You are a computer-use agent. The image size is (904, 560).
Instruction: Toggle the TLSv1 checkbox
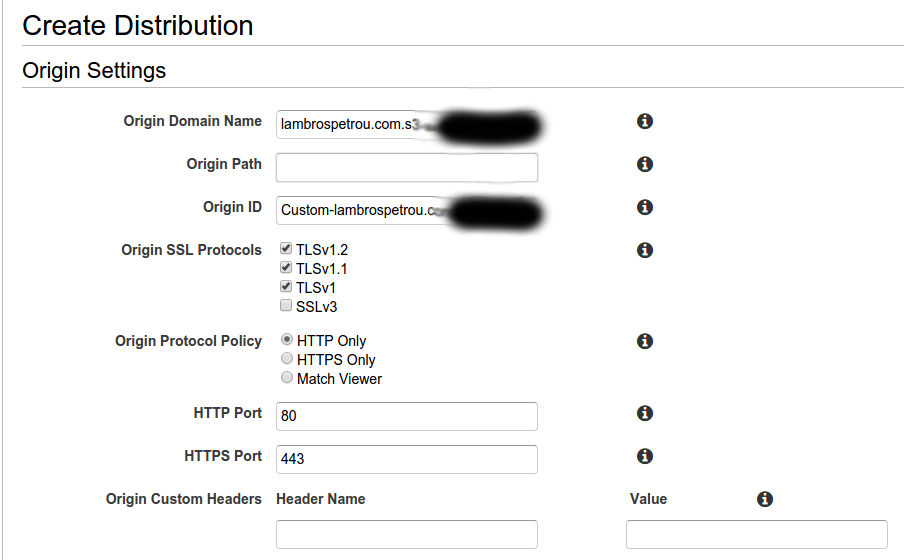287,287
